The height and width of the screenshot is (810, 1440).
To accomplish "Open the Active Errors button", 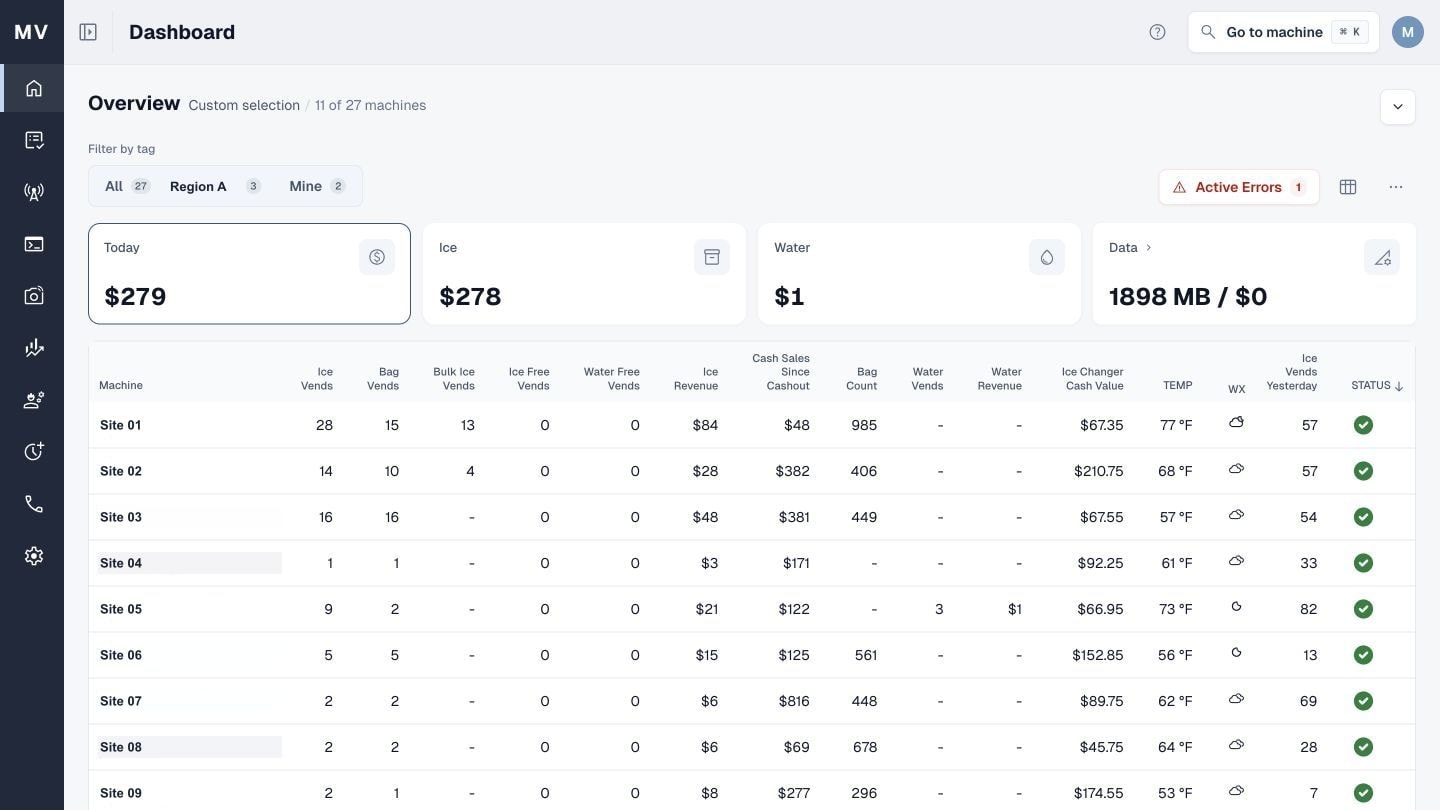I will pos(1239,187).
